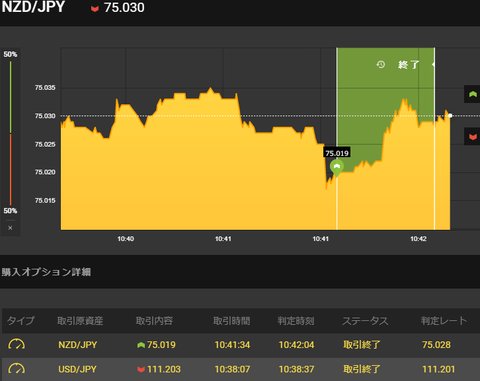Click the 判定レート column header

(444, 321)
